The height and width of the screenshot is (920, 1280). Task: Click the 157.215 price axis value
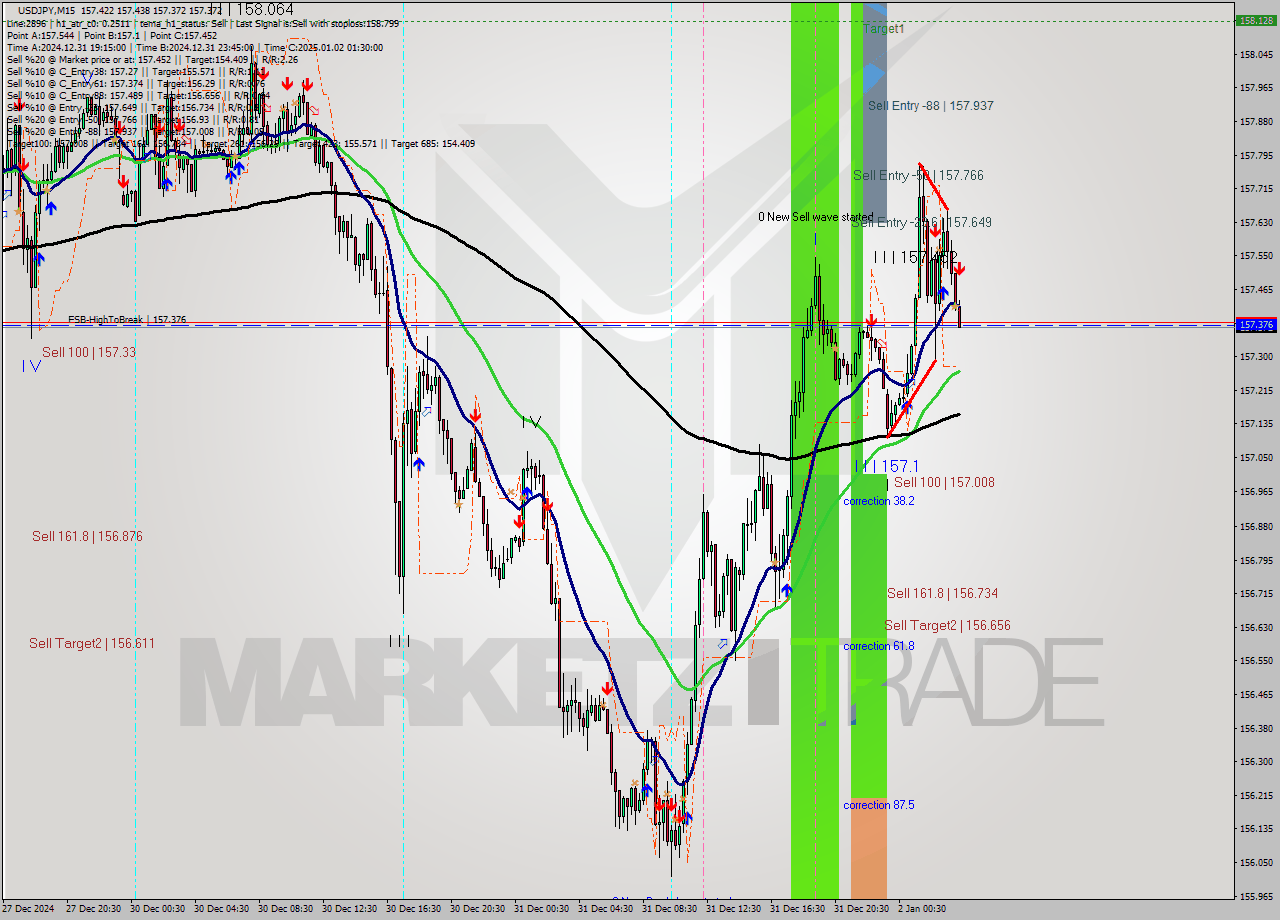coord(1255,390)
